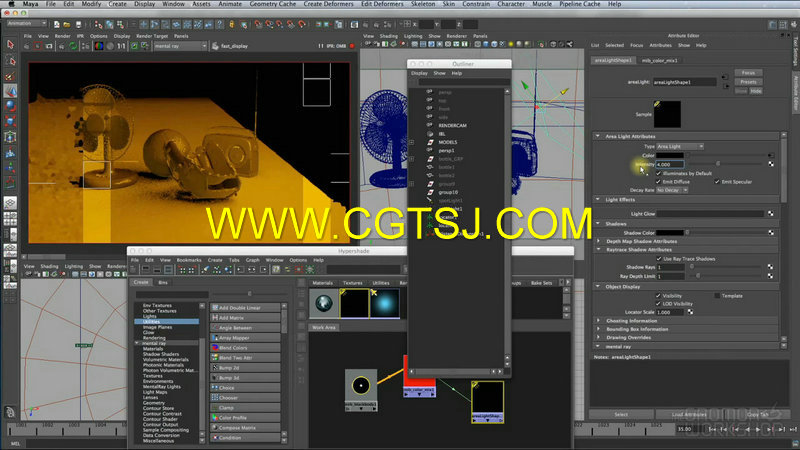Collapse Area Light Attributes section
Viewport: 800px width, 450px height.
tap(597, 136)
